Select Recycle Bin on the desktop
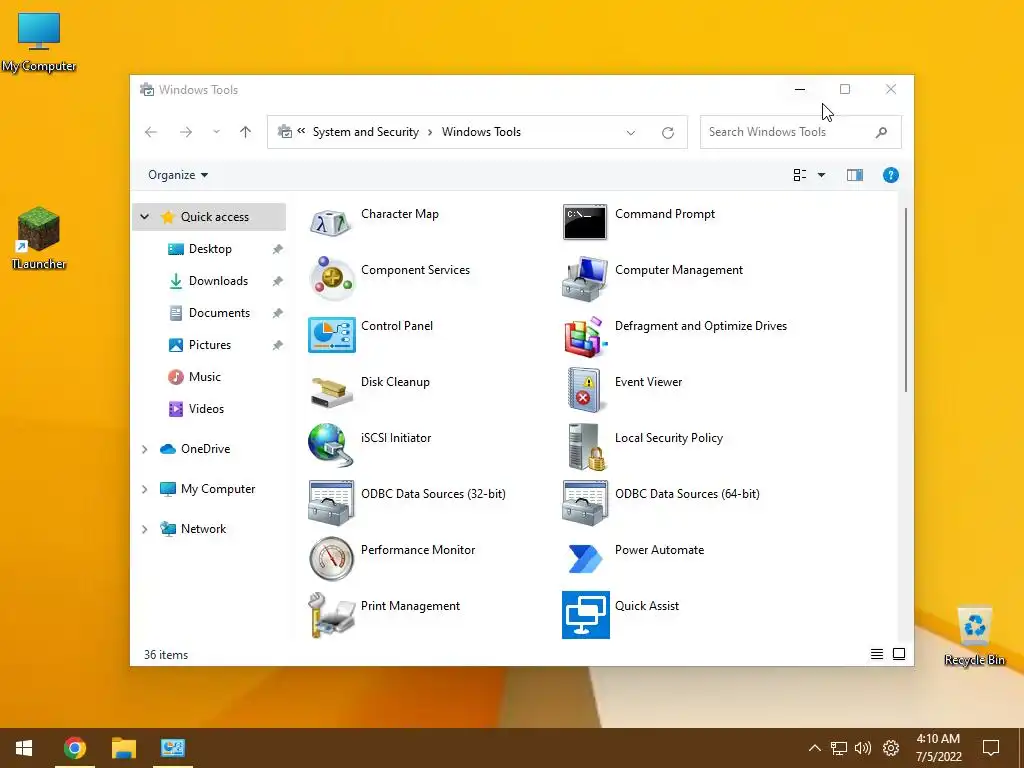 tap(974, 636)
